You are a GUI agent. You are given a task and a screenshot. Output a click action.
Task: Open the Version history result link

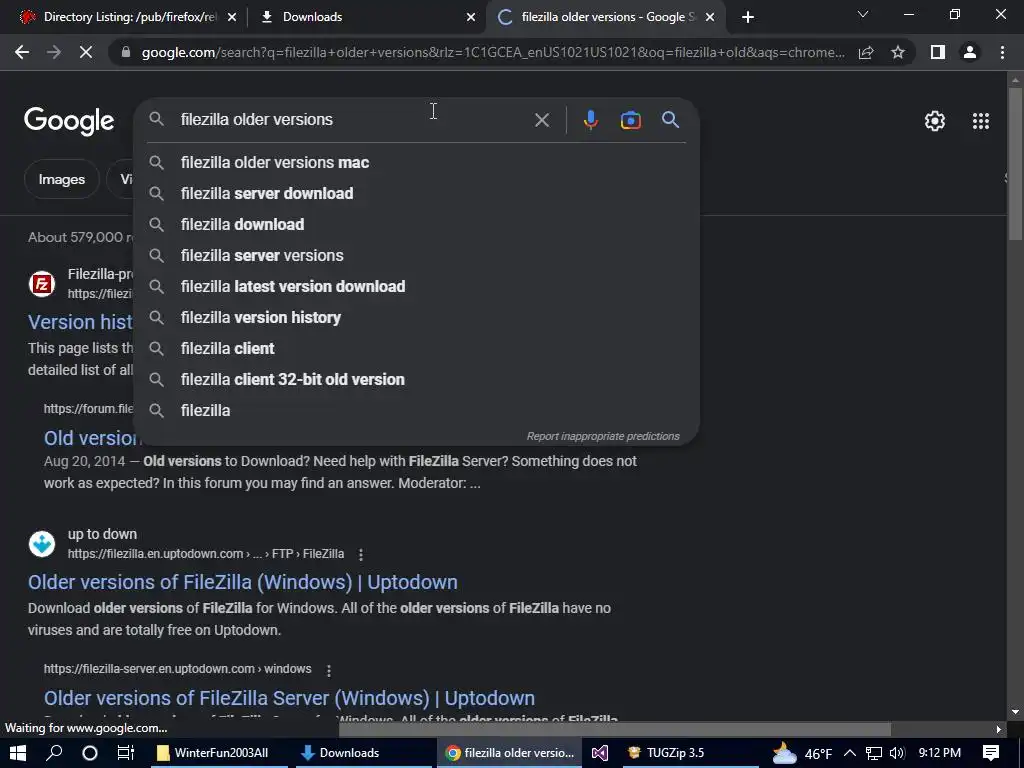(80, 322)
